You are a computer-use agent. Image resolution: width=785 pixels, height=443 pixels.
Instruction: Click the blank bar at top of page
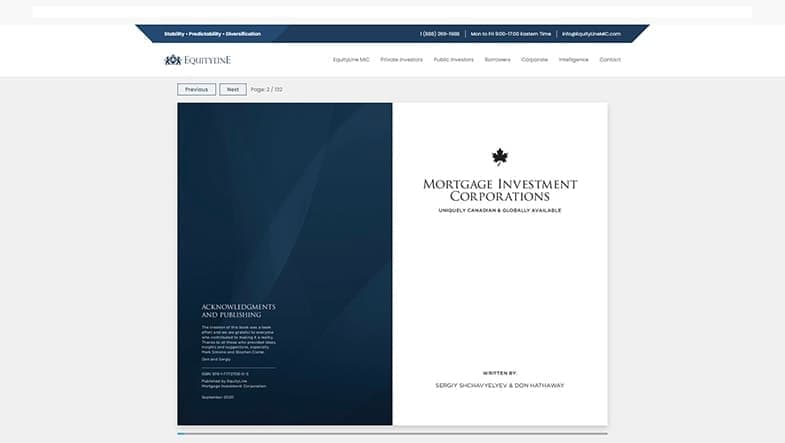[392, 12]
